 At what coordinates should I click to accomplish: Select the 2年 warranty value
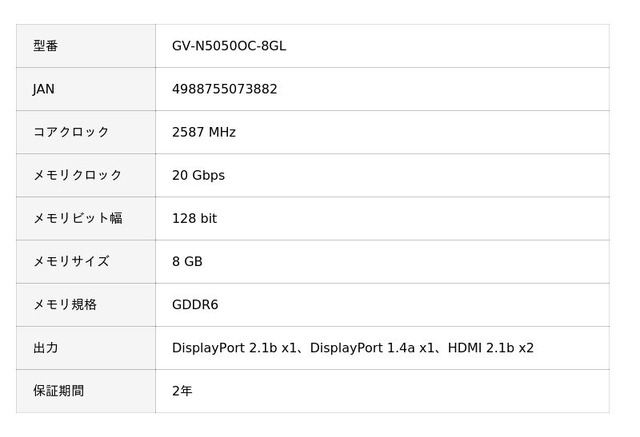point(182,391)
